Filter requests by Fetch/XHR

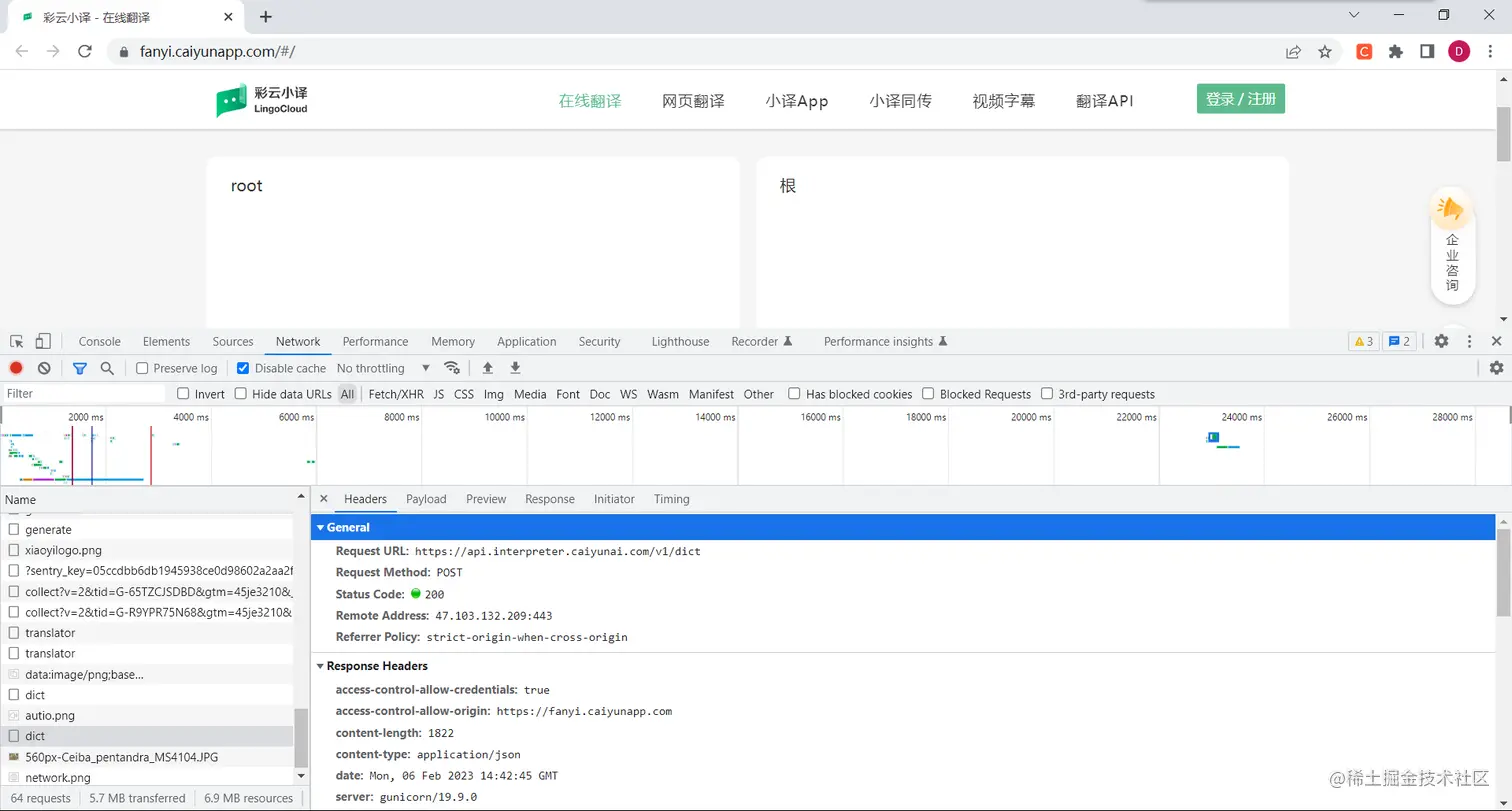point(396,394)
